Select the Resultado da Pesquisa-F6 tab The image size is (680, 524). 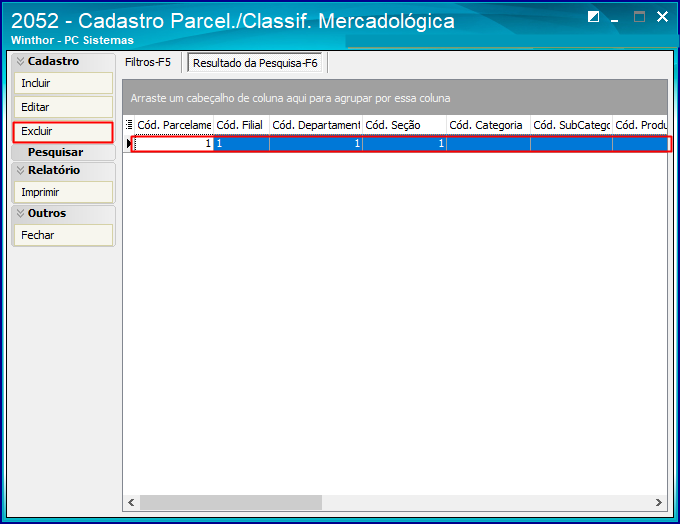[x=255, y=63]
